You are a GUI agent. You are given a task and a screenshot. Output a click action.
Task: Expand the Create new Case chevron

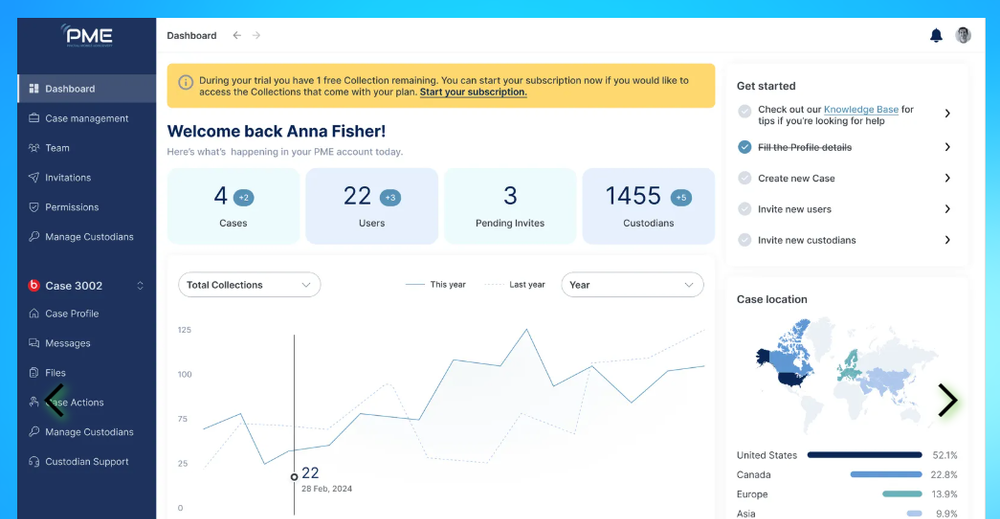948,178
